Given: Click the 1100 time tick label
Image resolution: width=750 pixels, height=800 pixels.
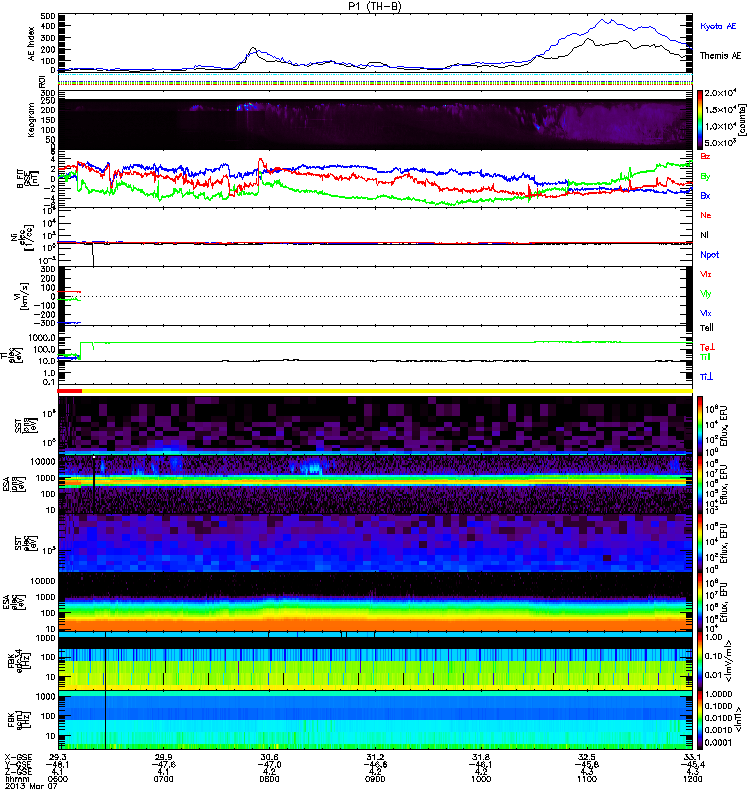Looking at the screenshot, I should (587, 779).
